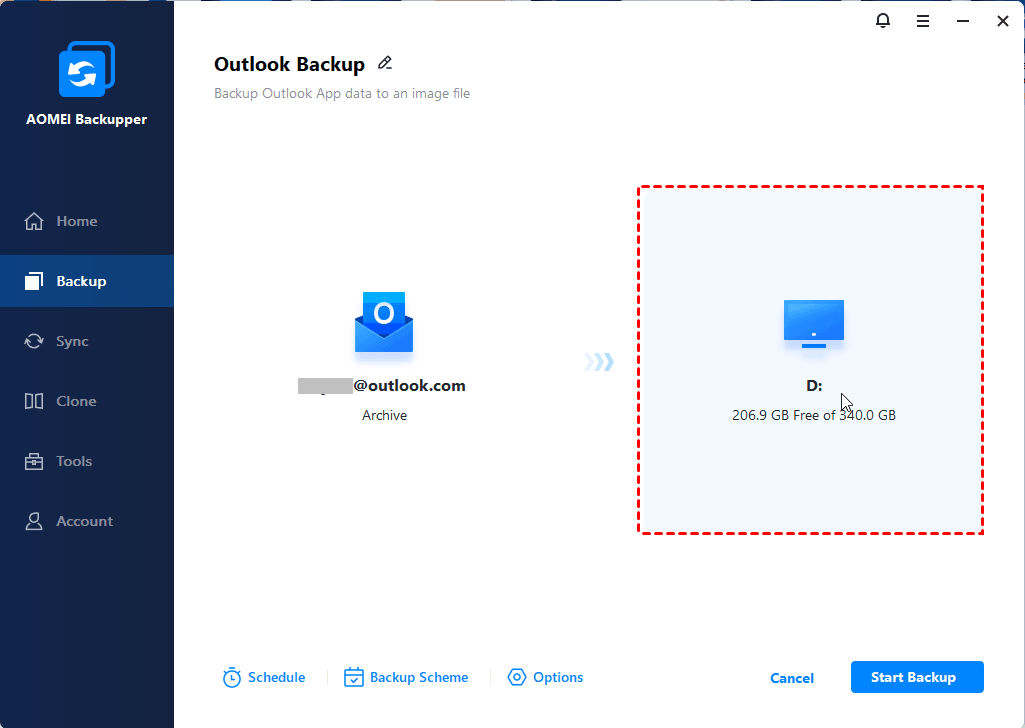The height and width of the screenshot is (728, 1025).
Task: Click the Account person icon
Action: click(34, 521)
